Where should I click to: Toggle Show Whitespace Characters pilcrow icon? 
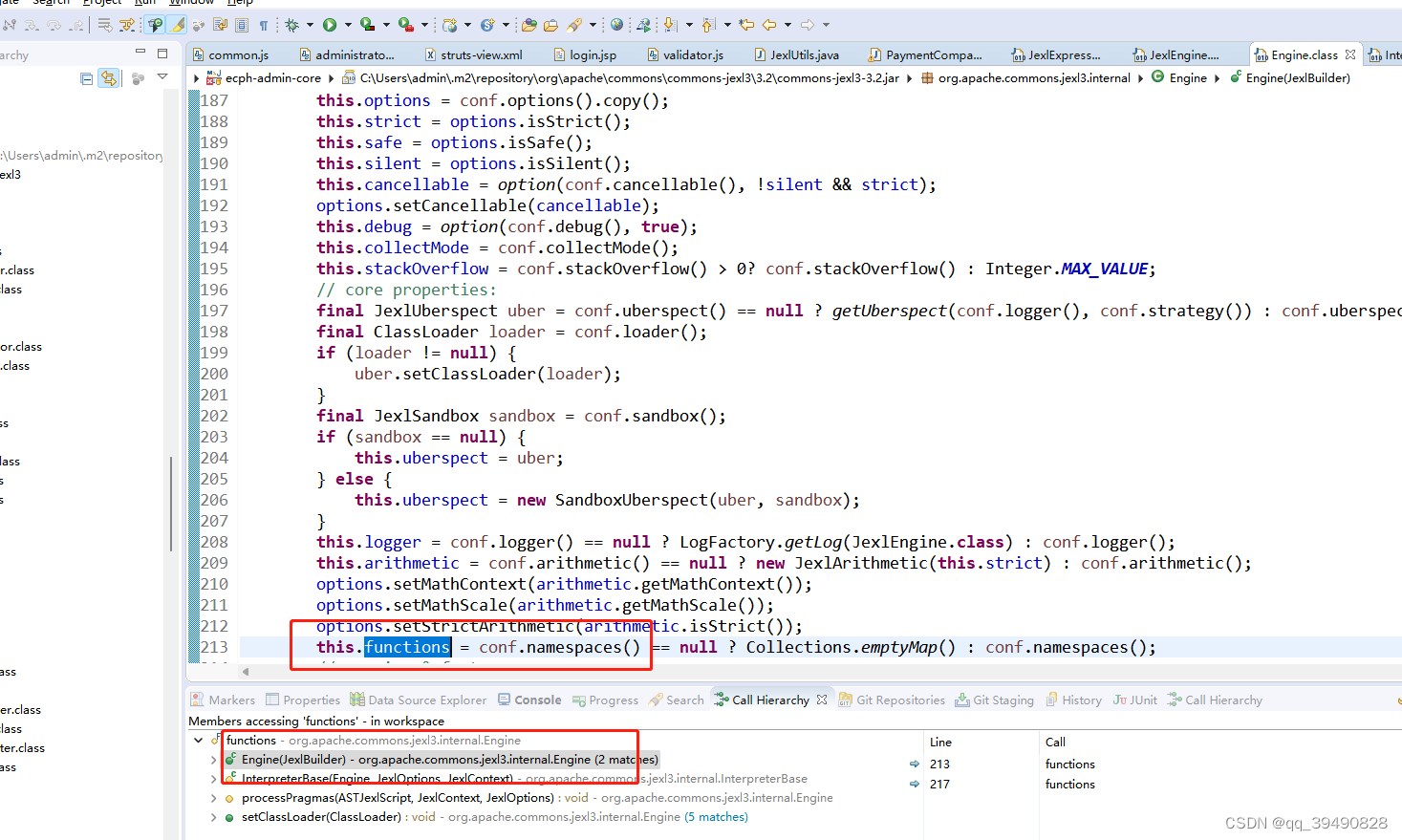pyautogui.click(x=264, y=25)
